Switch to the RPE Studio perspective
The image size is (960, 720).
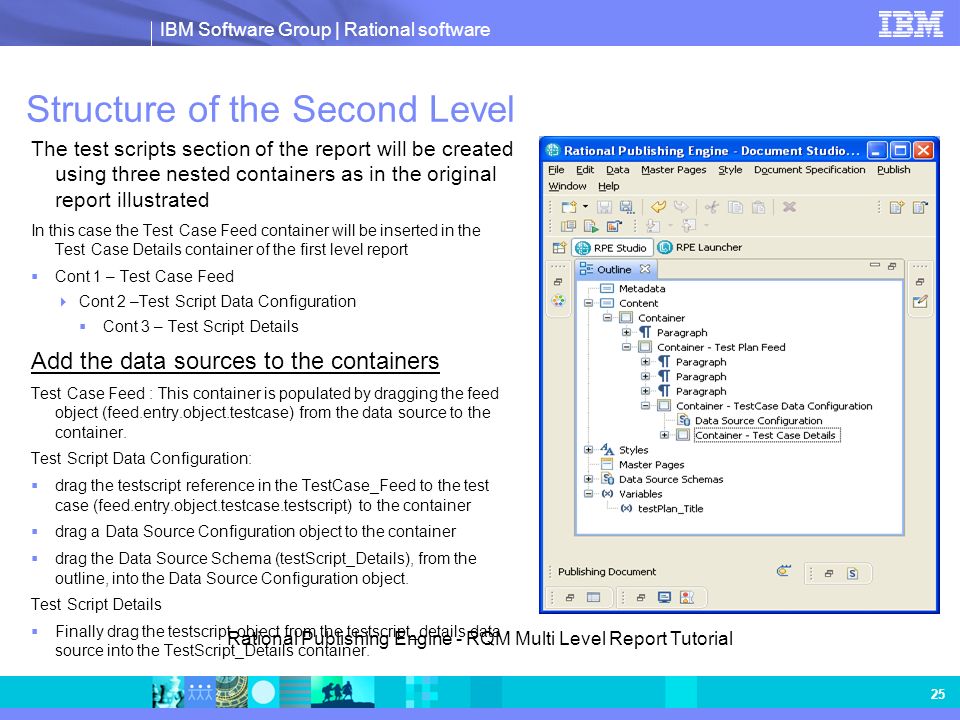point(611,248)
